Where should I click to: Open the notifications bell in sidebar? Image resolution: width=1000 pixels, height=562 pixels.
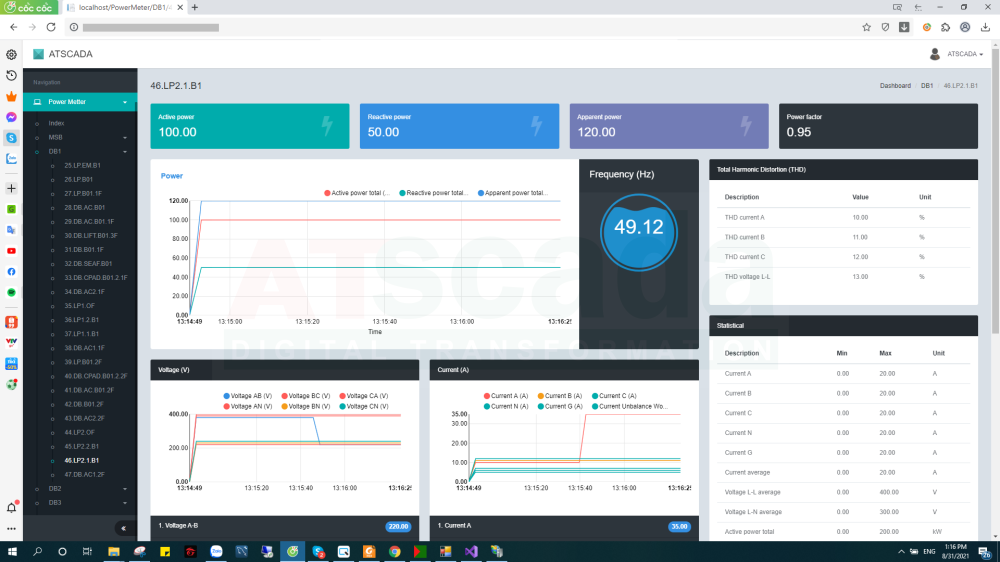(x=11, y=508)
